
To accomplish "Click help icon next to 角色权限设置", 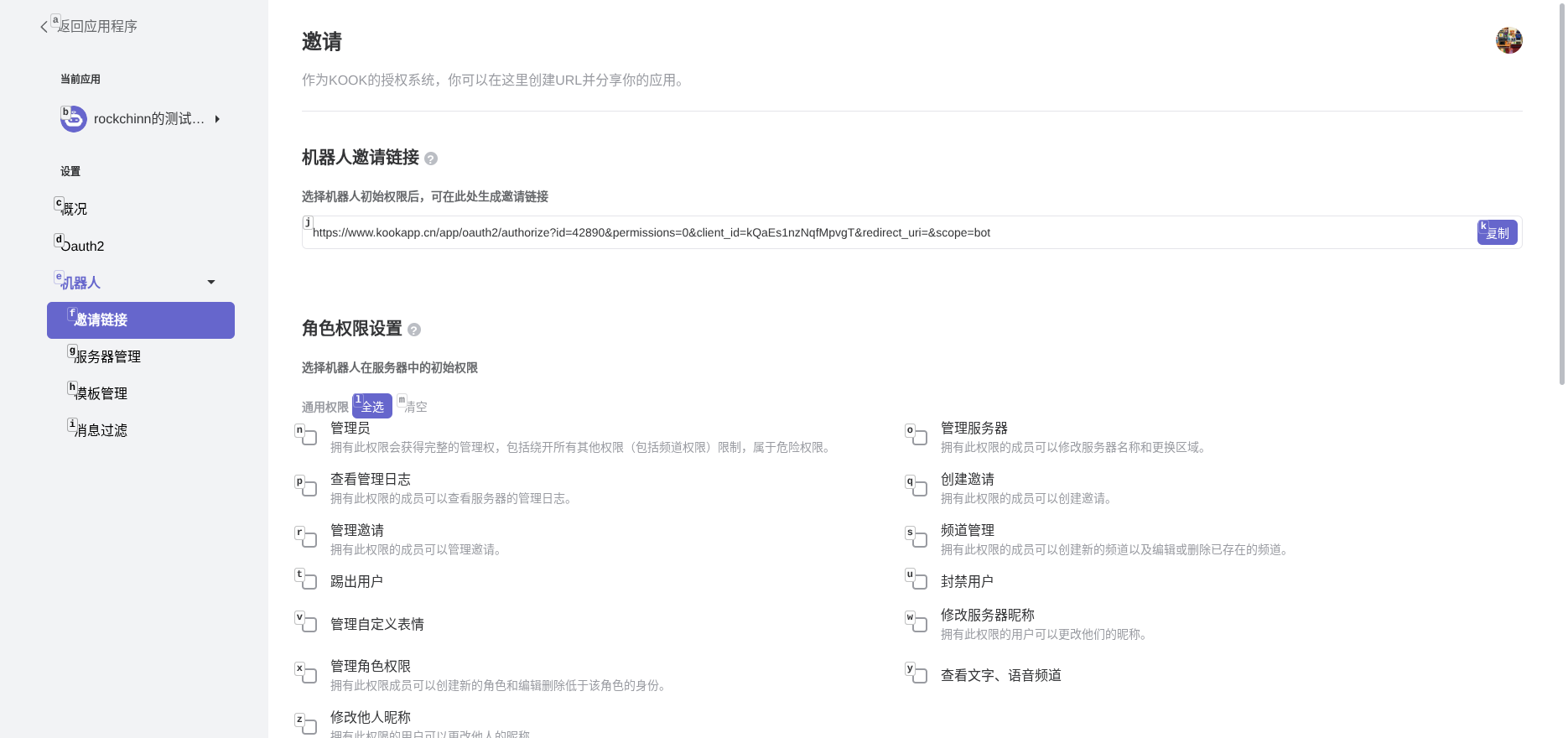I will (414, 330).
